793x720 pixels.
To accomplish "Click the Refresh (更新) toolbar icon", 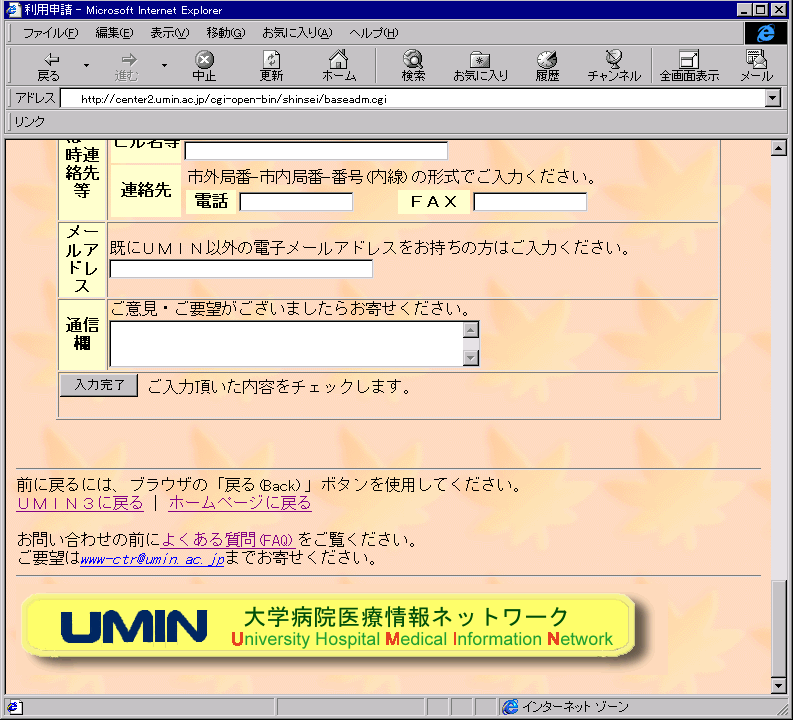I will point(271,66).
